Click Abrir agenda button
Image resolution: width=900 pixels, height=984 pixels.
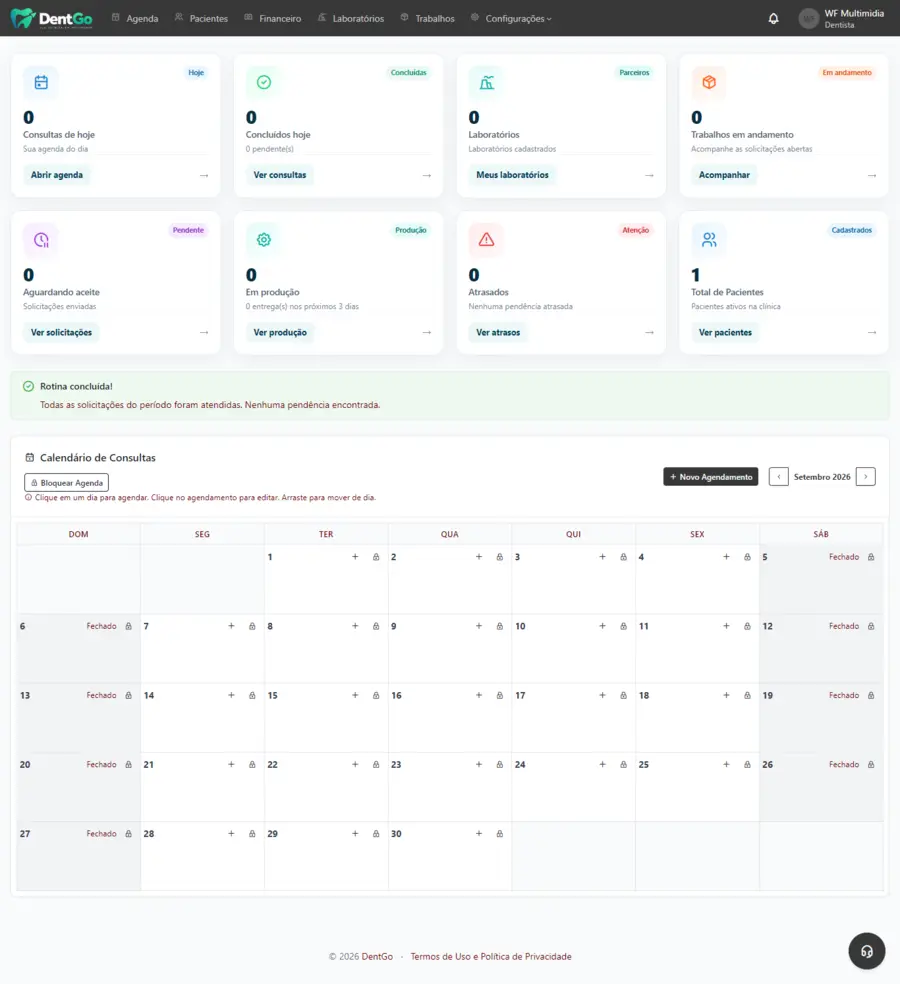pyautogui.click(x=57, y=175)
